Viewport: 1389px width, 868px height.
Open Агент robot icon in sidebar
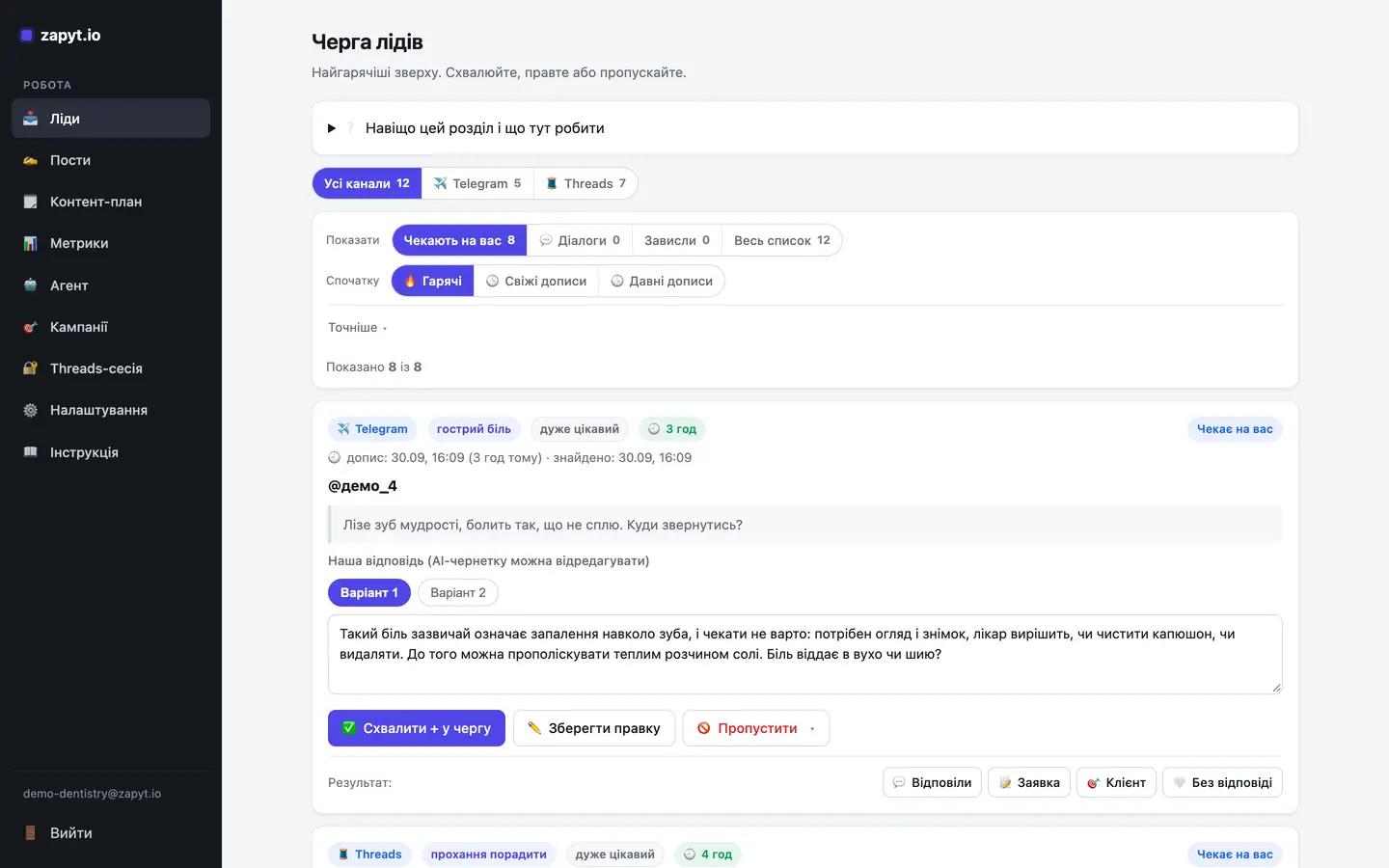31,285
